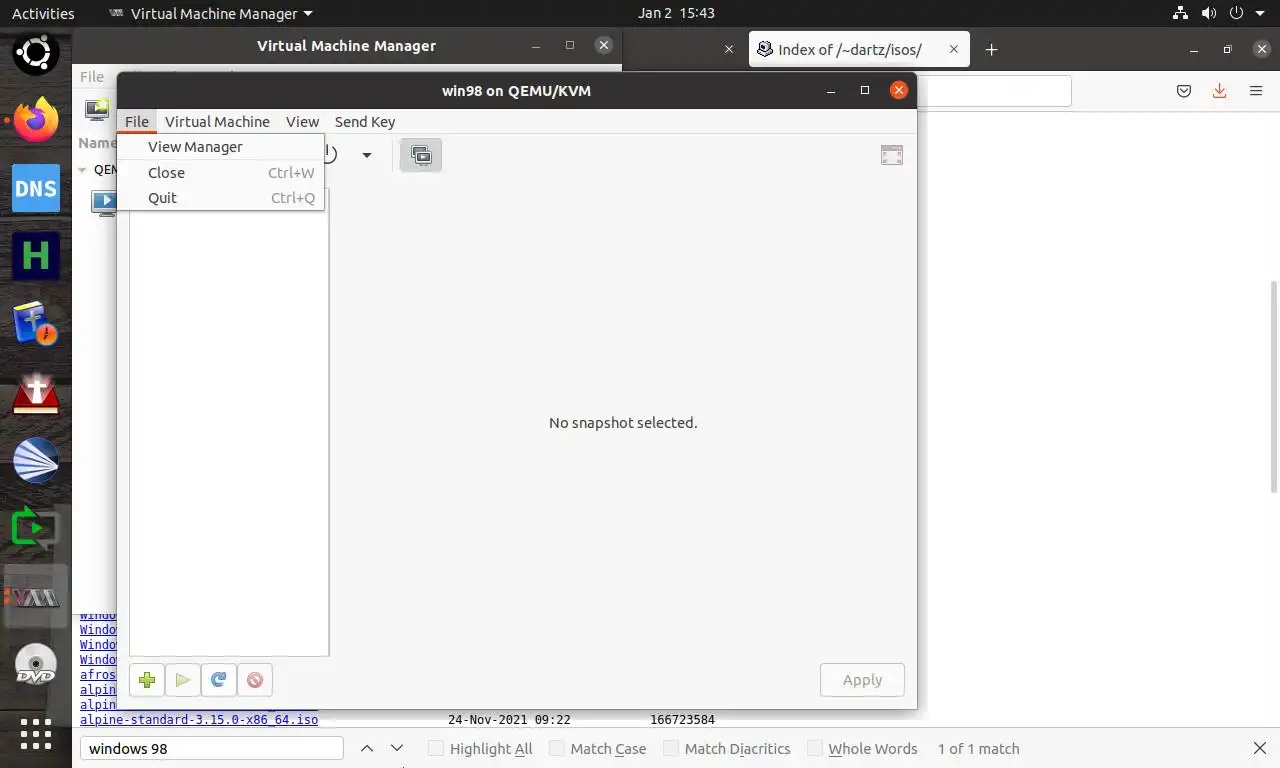
Task: Click the Virtual Machine Manager dock icon
Action: 36,597
